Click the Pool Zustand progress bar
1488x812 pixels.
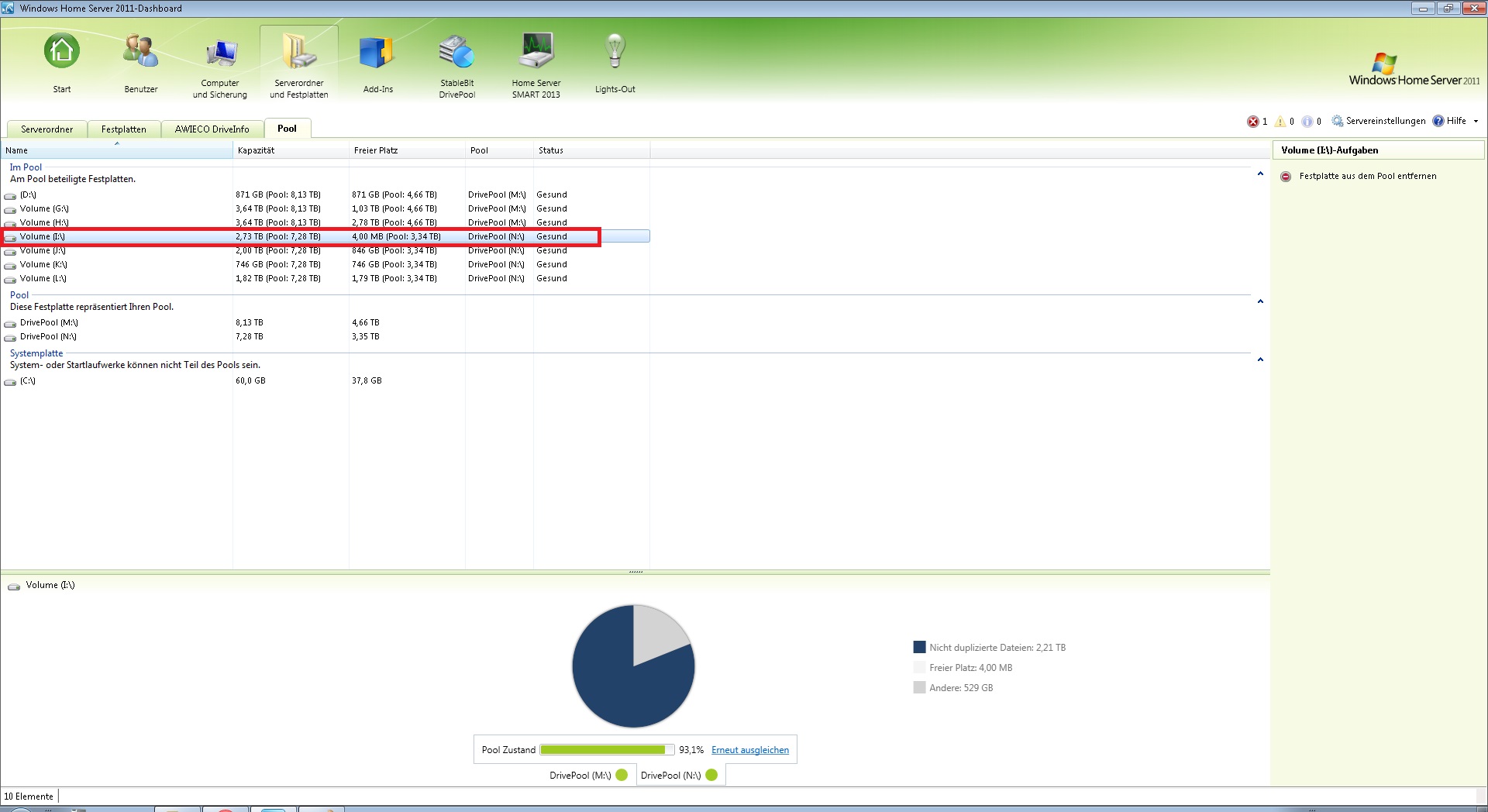(x=607, y=750)
